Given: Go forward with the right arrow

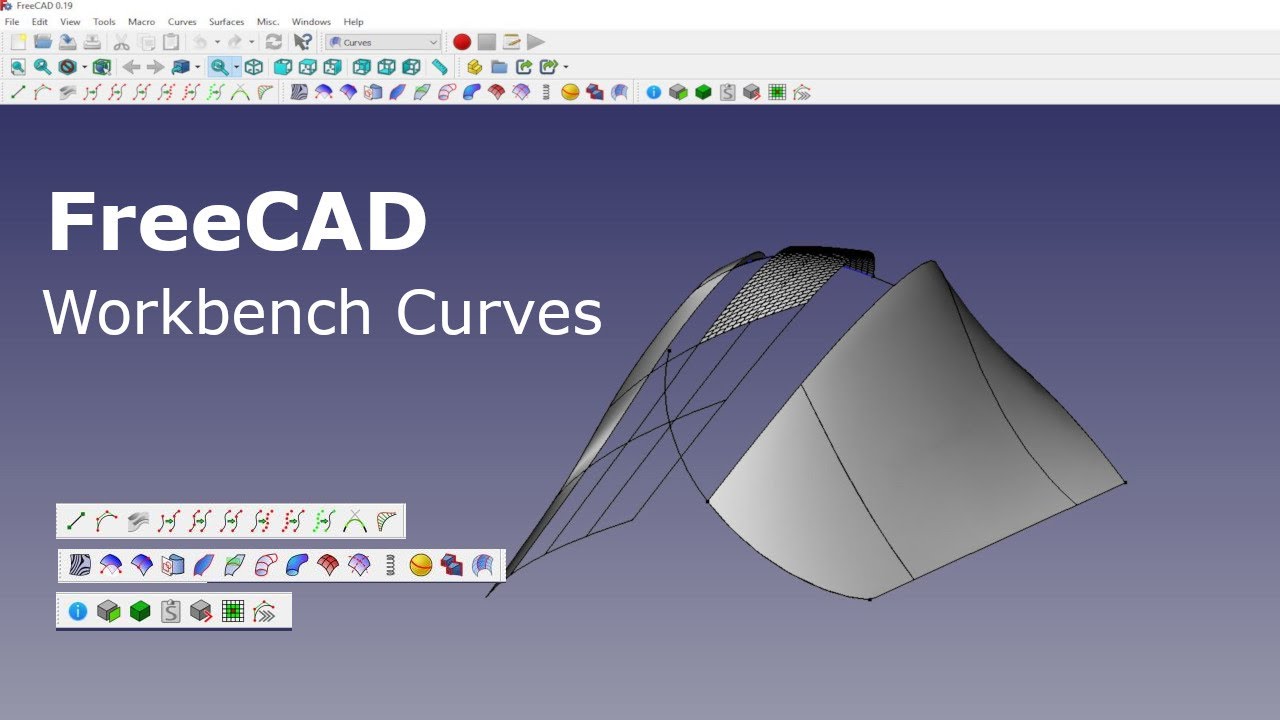Looking at the screenshot, I should pyautogui.click(x=155, y=67).
